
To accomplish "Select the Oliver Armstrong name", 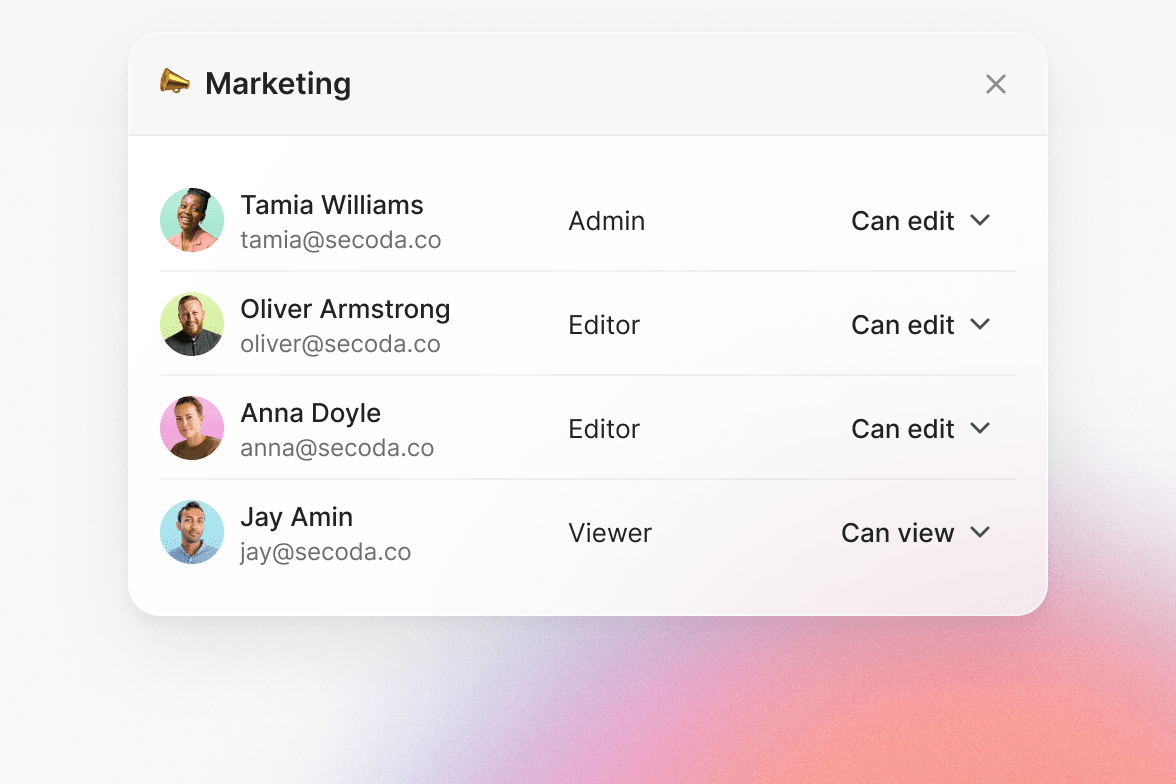I will tap(345, 309).
